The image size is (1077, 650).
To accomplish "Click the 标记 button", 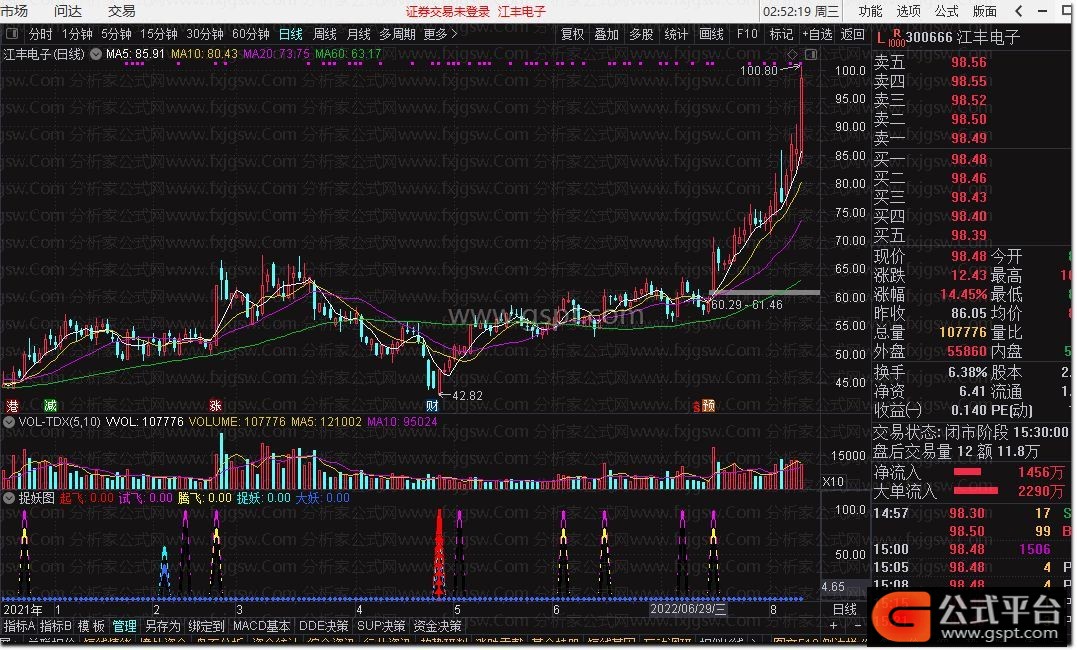I will [x=781, y=34].
